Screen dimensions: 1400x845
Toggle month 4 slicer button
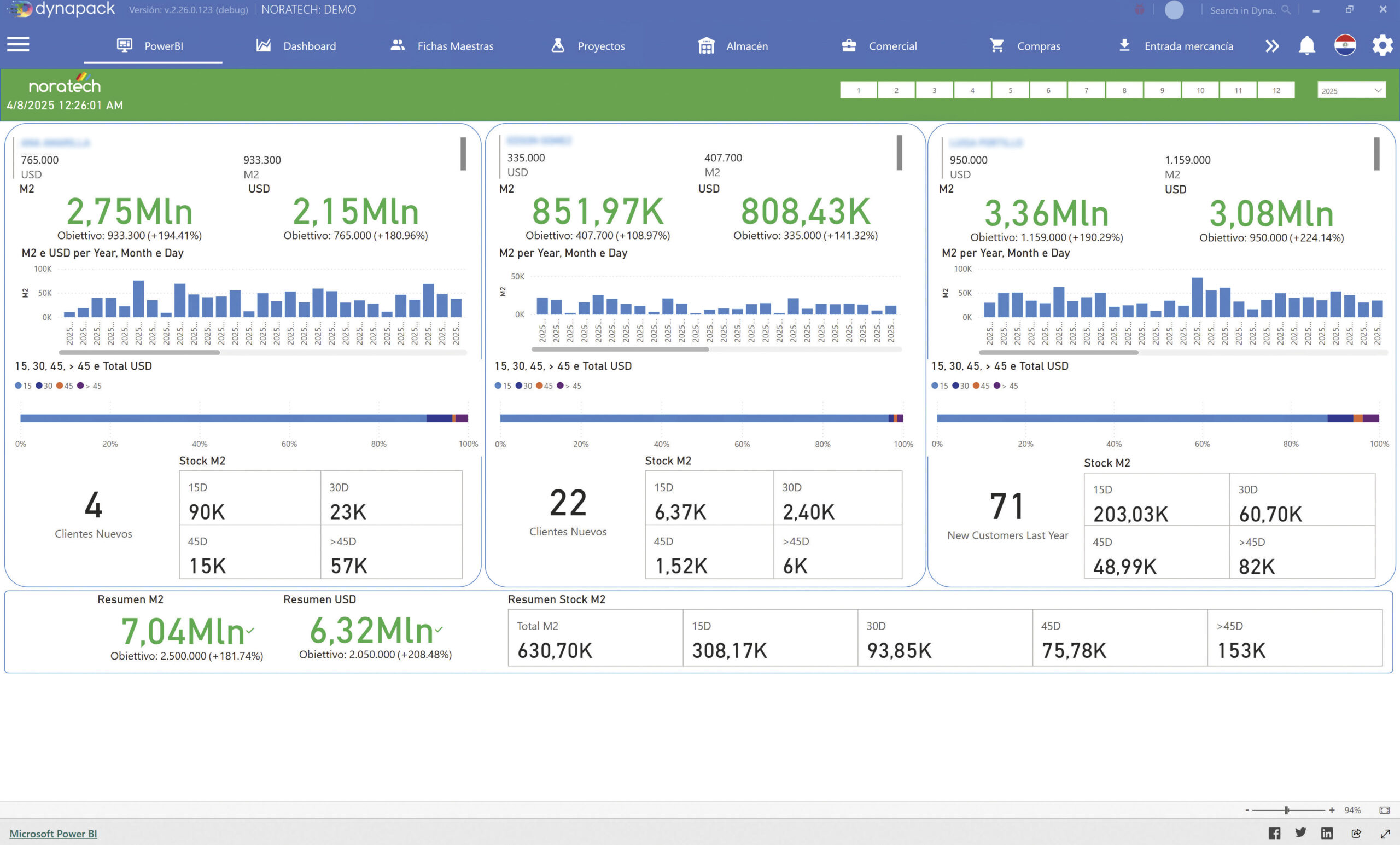(x=972, y=90)
